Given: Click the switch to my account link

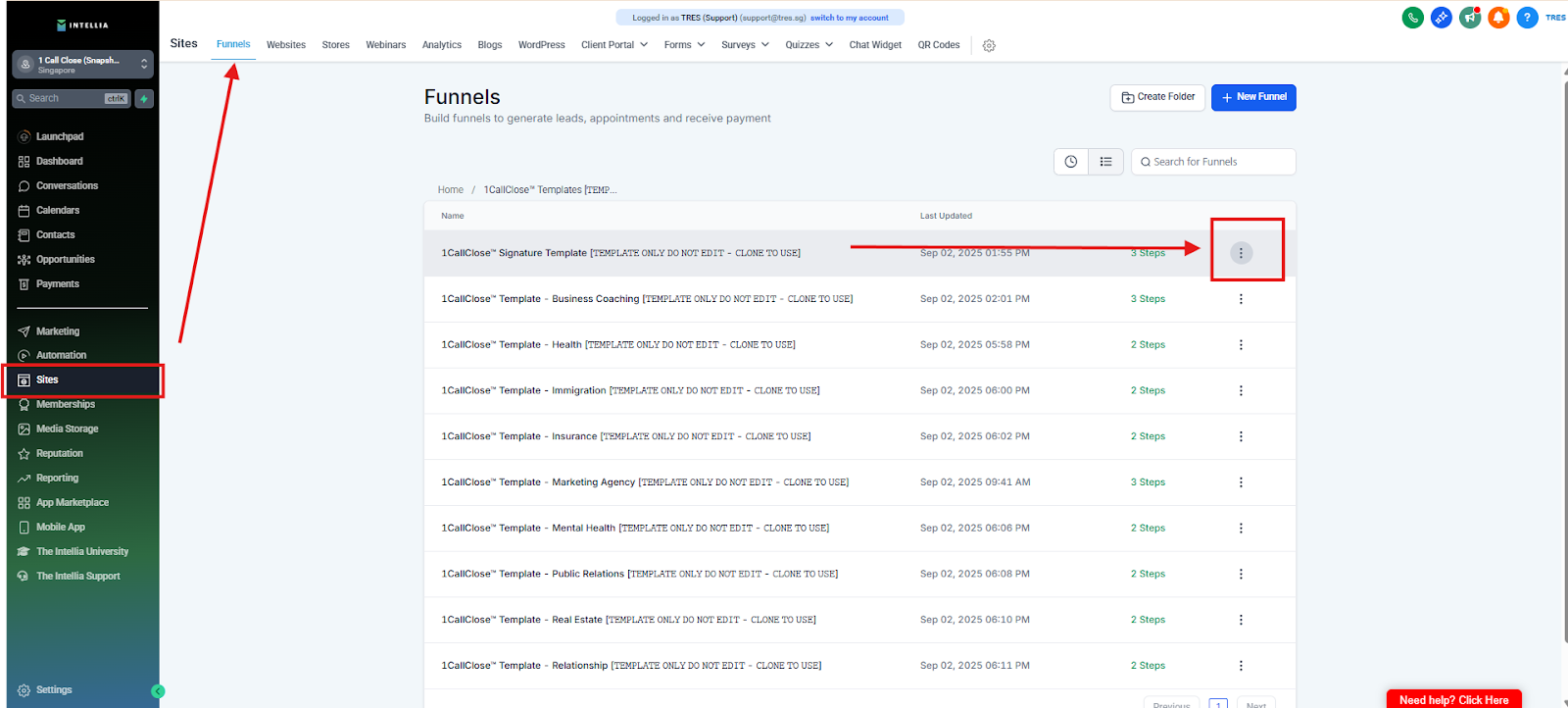Looking at the screenshot, I should coord(849,18).
